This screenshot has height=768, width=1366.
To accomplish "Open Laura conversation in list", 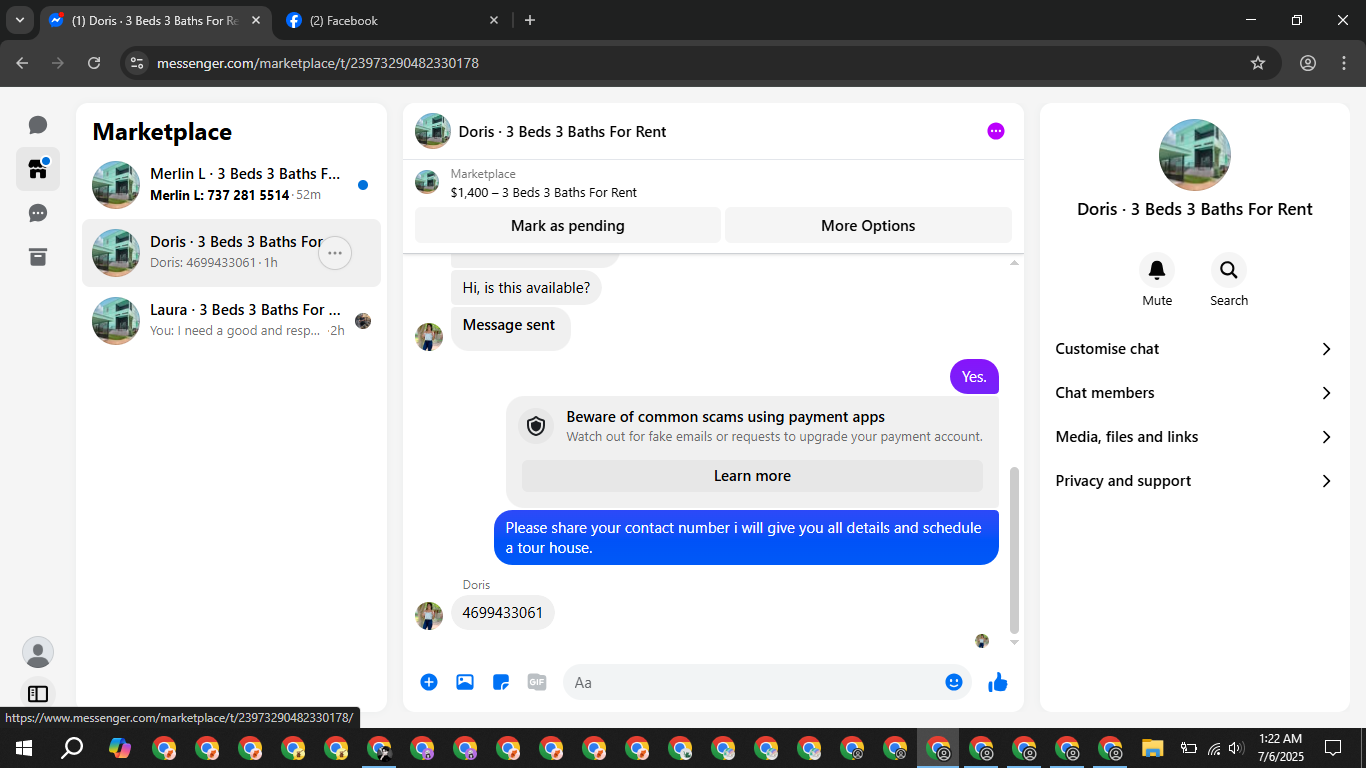I will click(x=231, y=321).
